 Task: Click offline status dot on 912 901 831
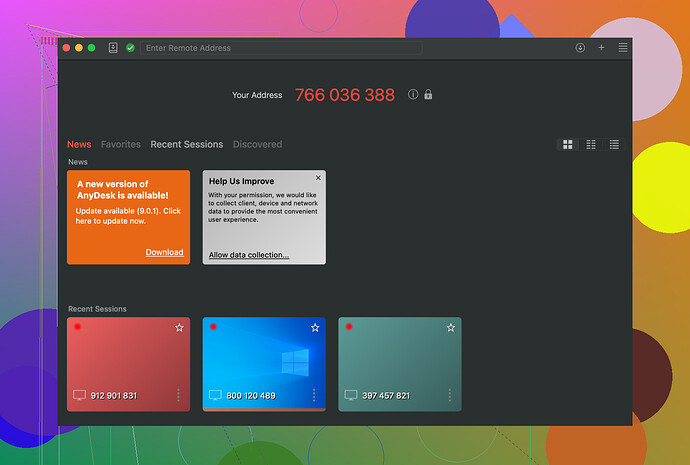77,326
